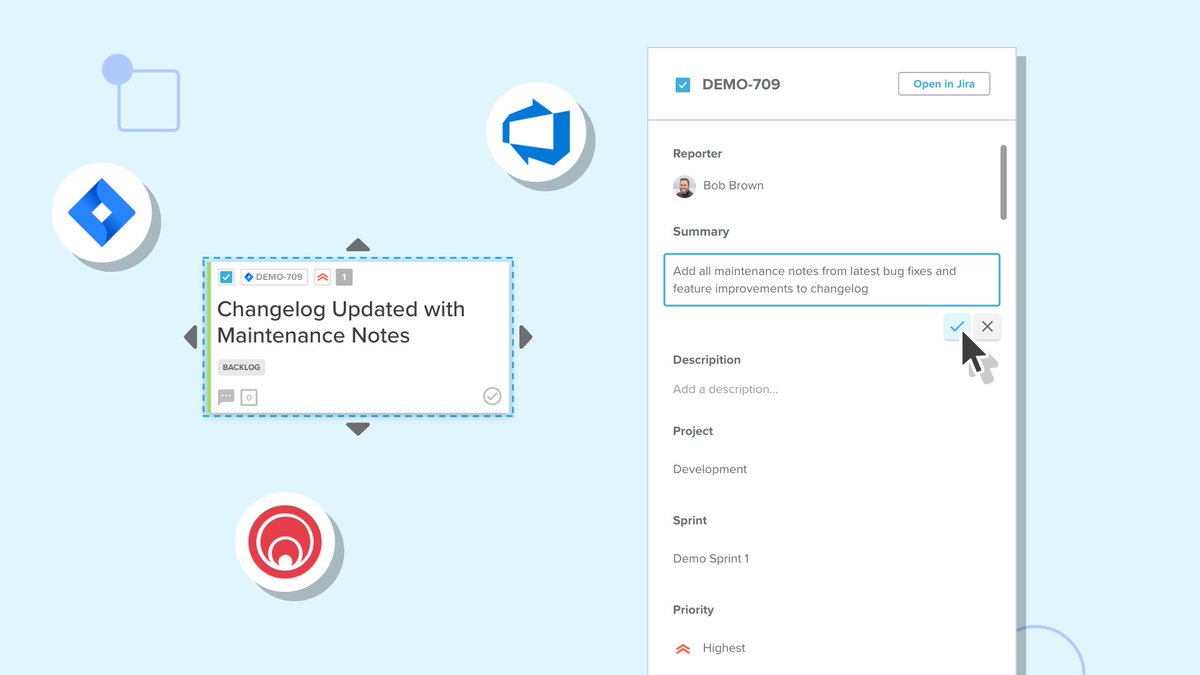Click the Project field label
The width and height of the screenshot is (1200, 675).
[x=693, y=431]
